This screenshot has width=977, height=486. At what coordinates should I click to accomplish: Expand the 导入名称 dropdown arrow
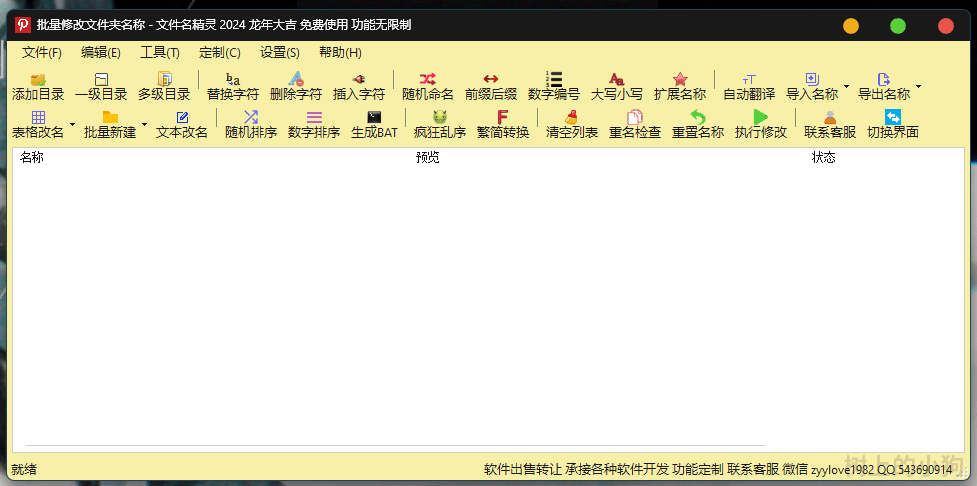(846, 87)
